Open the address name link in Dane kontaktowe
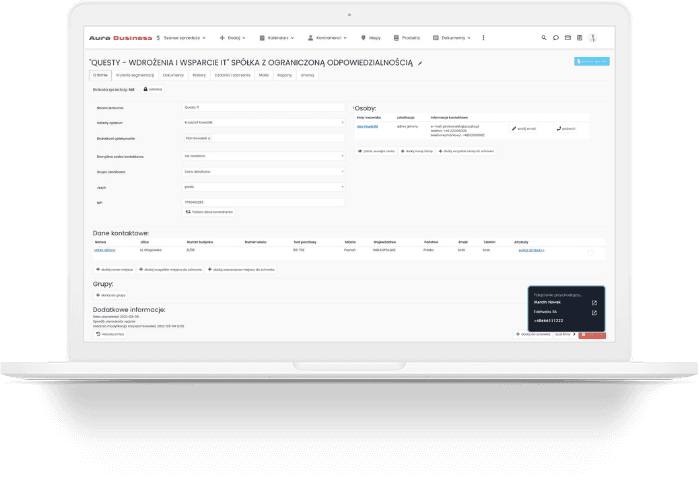Screen dimensions: 699x482 point(105,250)
